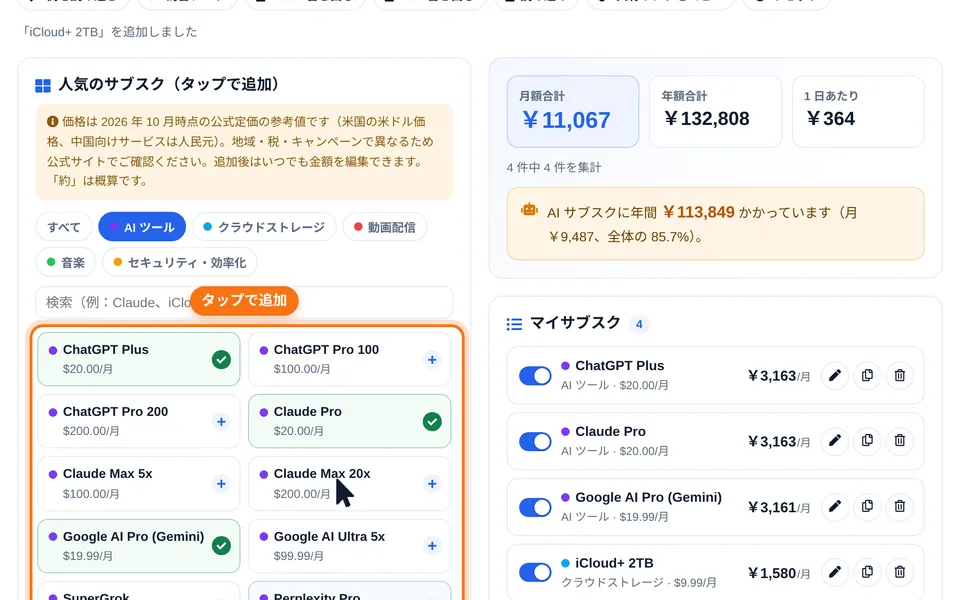
Task: Click the robot icon in AI サブスク notice
Action: pos(529,210)
